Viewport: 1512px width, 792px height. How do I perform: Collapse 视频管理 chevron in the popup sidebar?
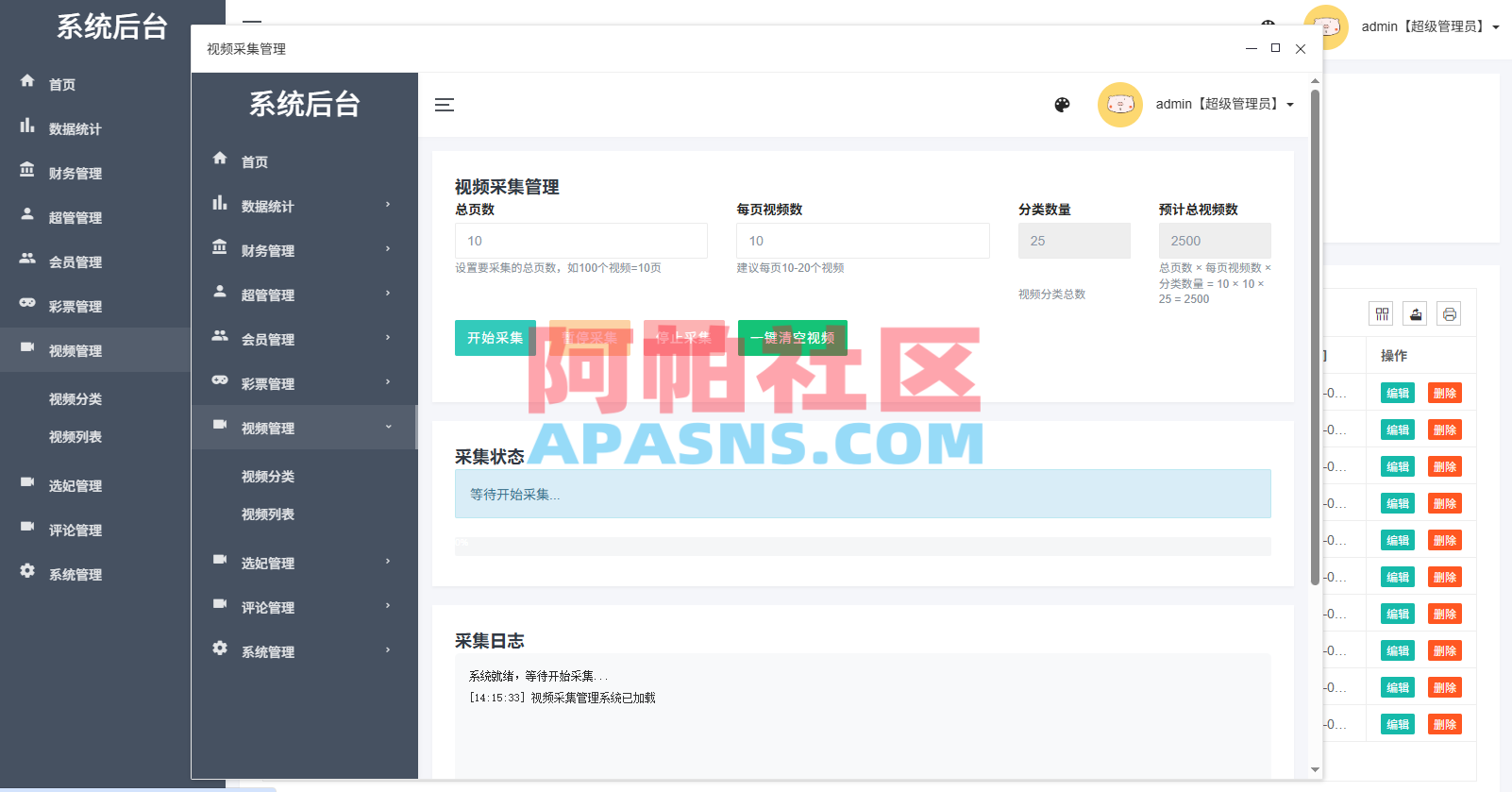tap(388, 427)
